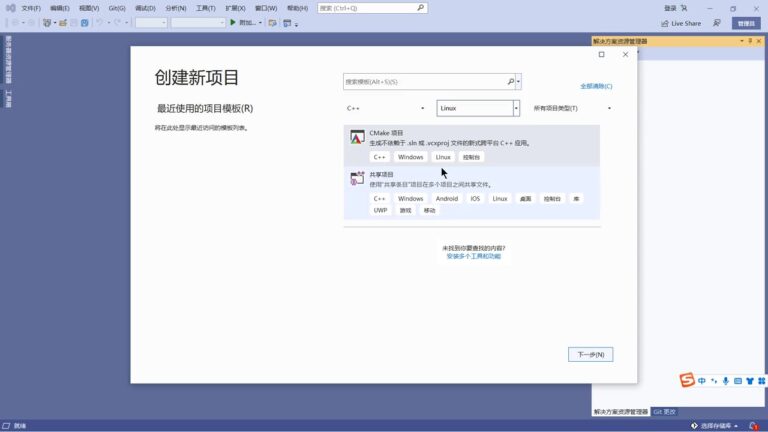Click the CMake 项目 template icon
Image resolution: width=768 pixels, height=432 pixels.
click(357, 138)
